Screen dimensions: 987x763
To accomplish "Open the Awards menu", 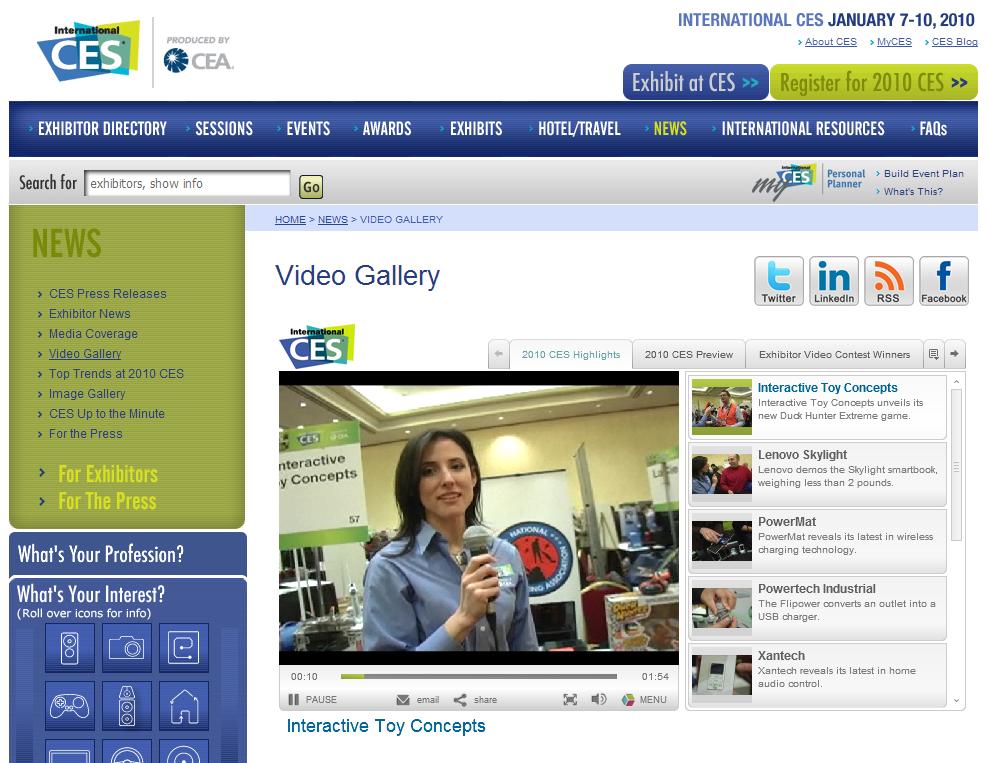I will click(x=386, y=128).
